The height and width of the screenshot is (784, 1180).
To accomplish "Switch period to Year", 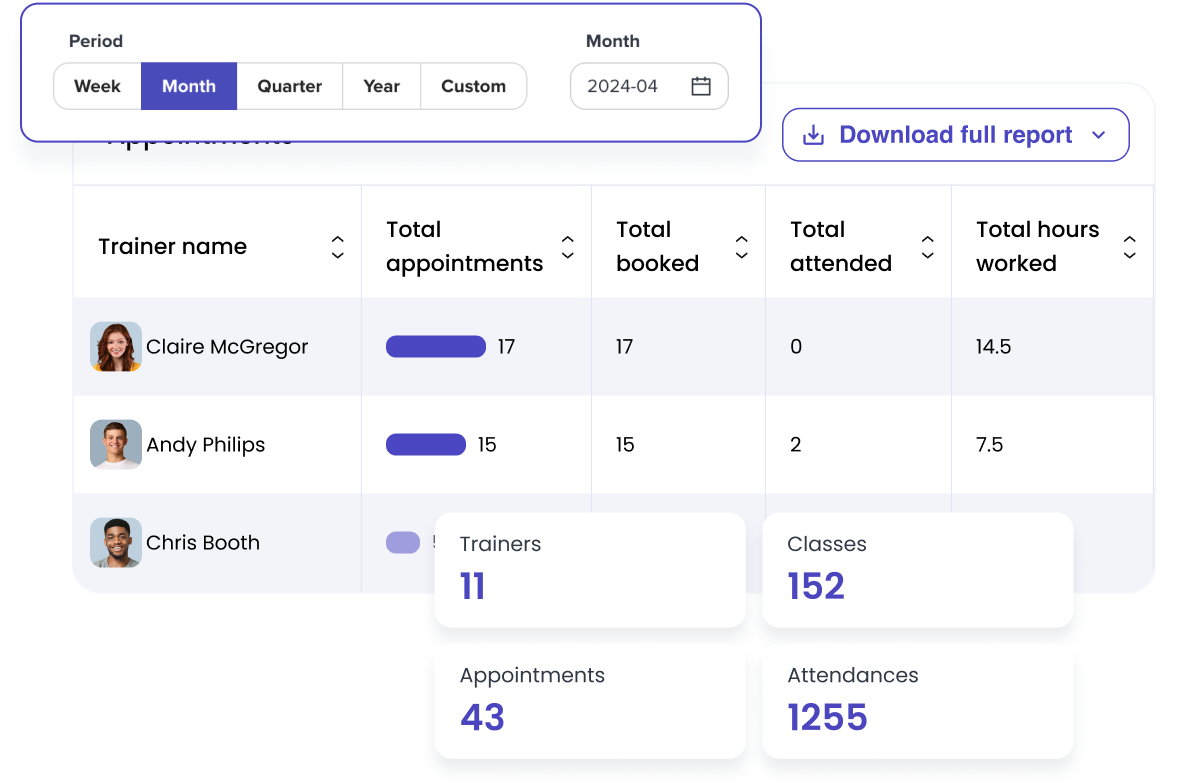I will 381,86.
